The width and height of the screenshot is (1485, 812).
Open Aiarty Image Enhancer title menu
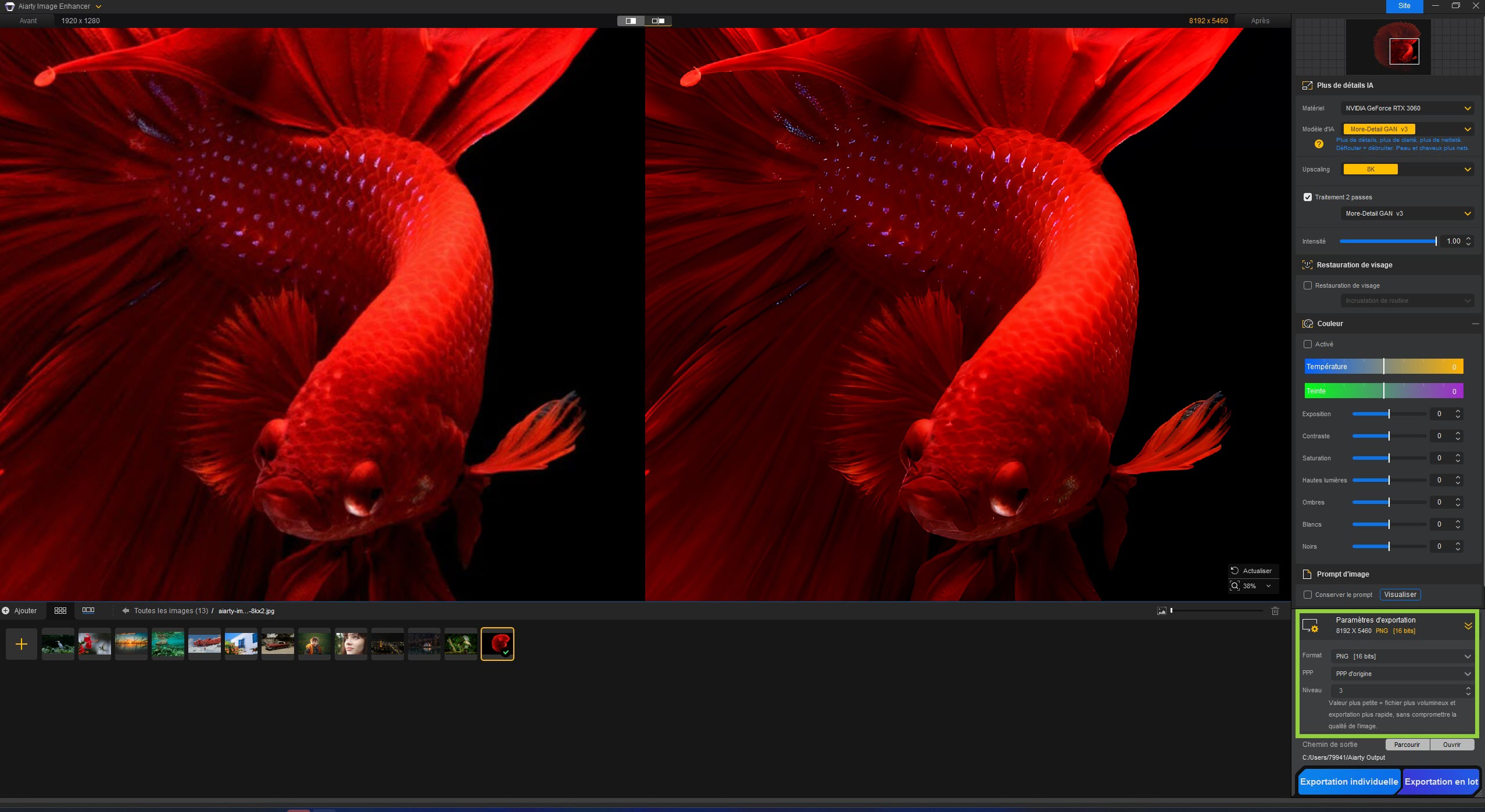(98, 6)
